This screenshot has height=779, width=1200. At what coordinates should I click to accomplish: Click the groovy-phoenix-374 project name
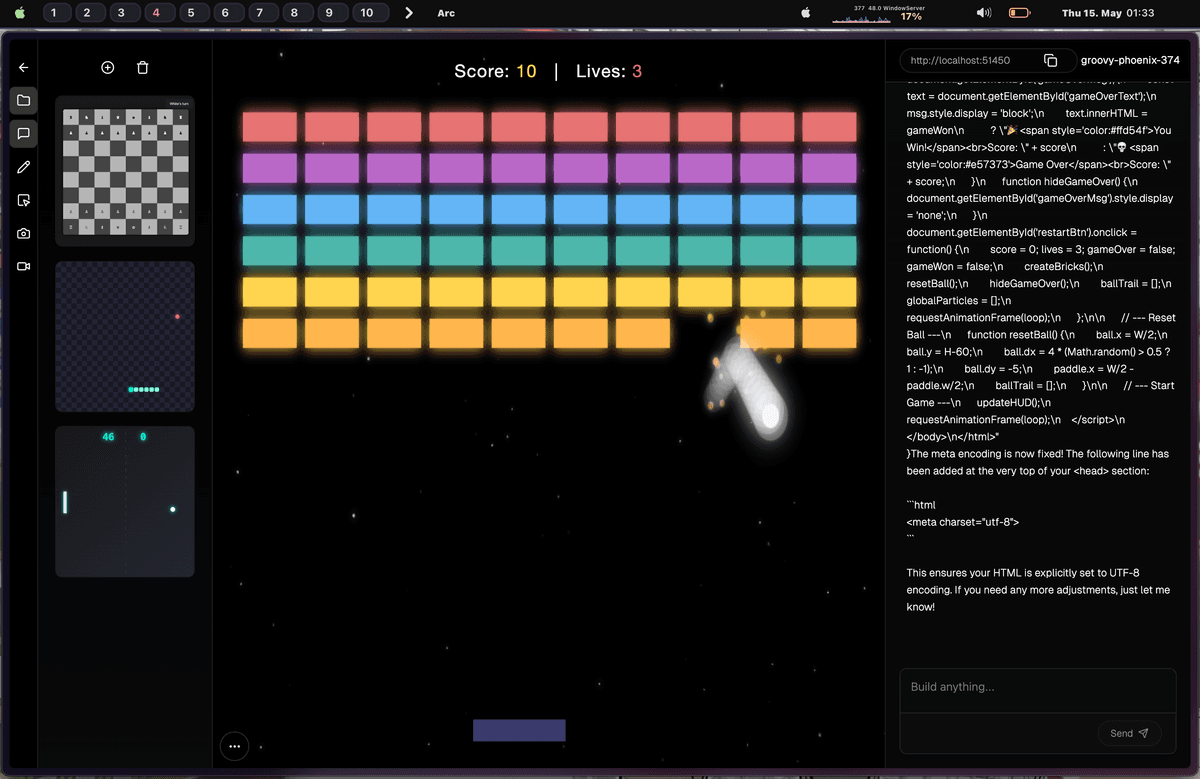1130,61
